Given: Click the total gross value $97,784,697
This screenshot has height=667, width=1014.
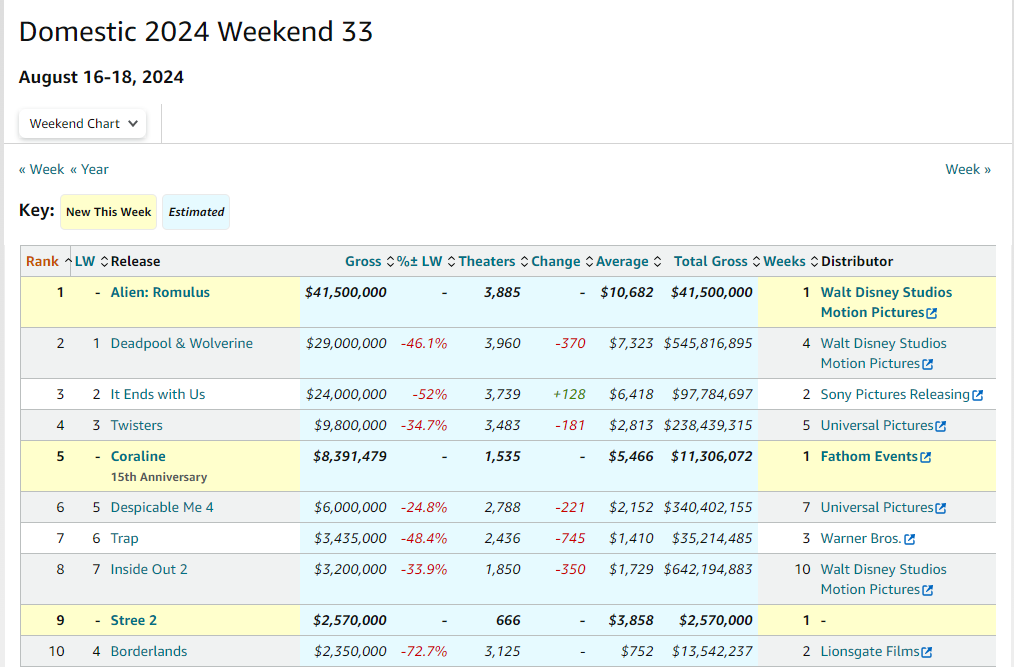Looking at the screenshot, I should (x=712, y=395).
